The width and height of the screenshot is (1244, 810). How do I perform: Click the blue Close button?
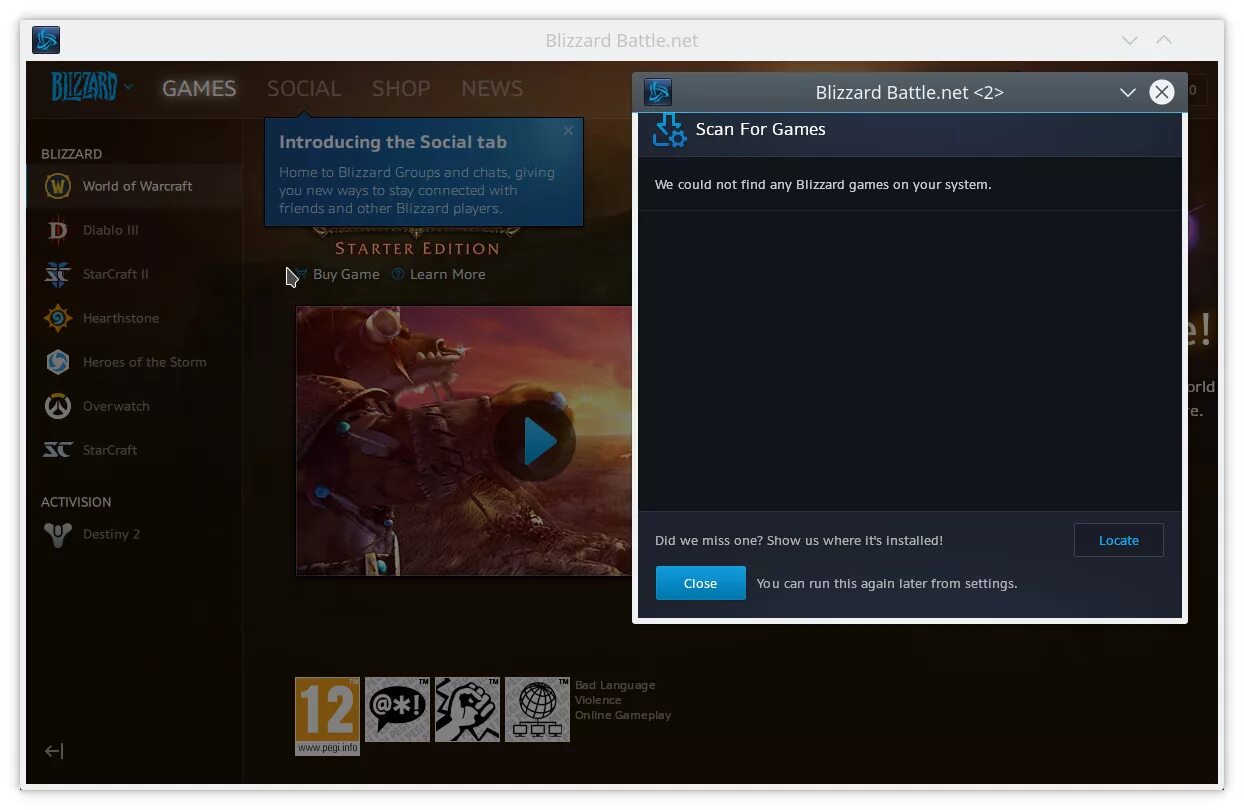701,583
